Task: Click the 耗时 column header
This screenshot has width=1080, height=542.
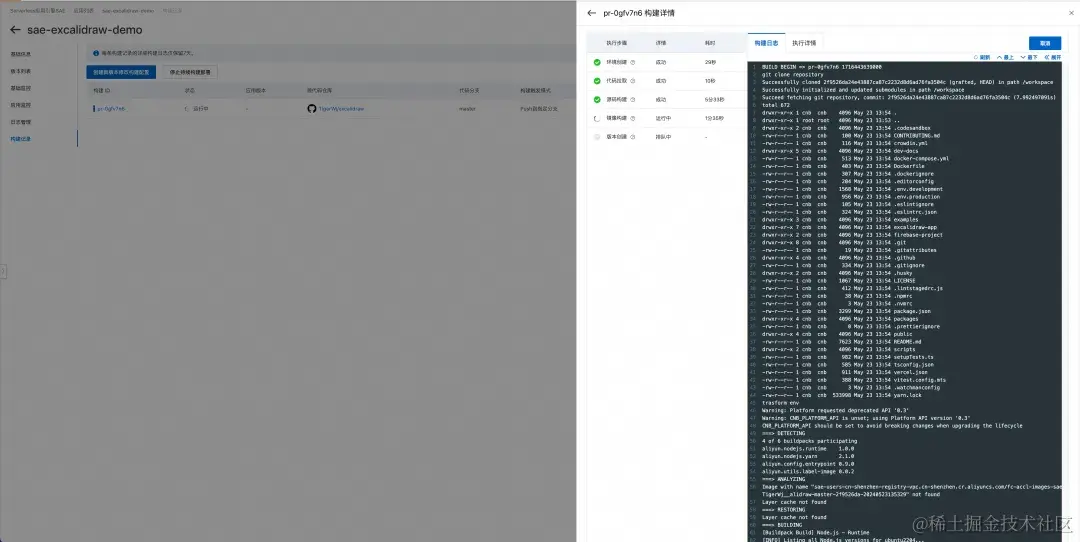Action: [x=710, y=43]
